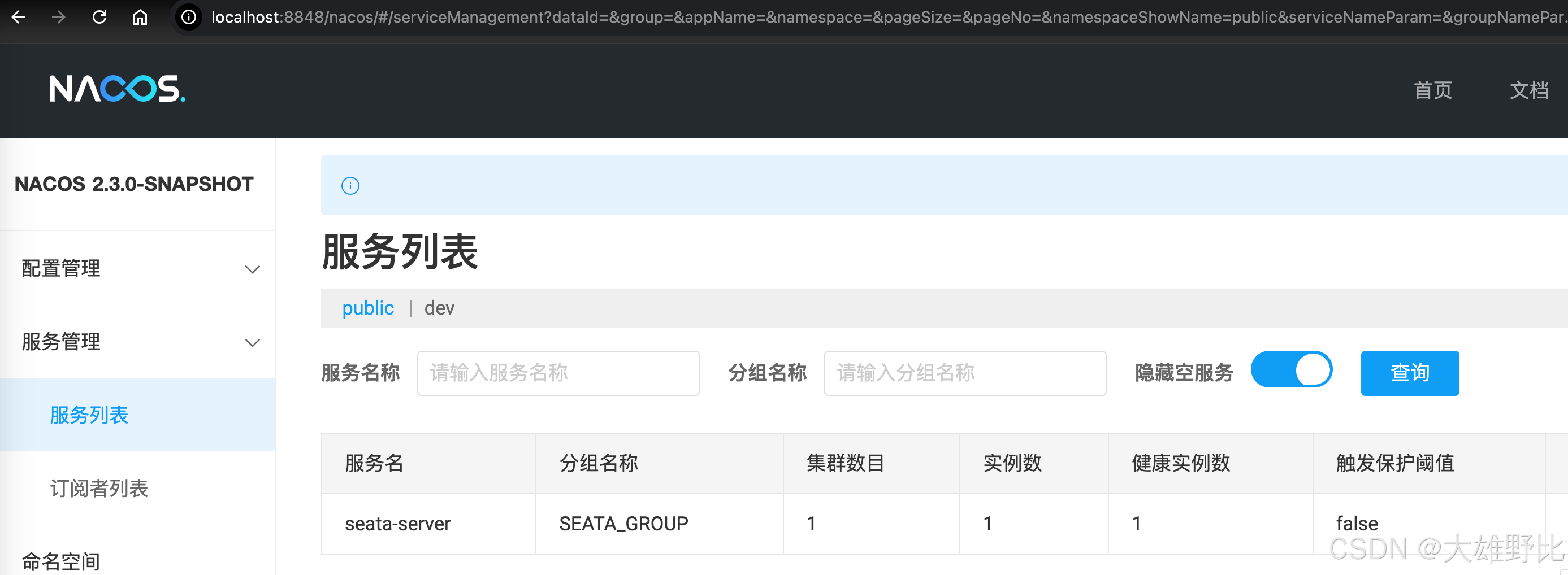Open the 文档 header link
The width and height of the screenshot is (1568, 575).
coord(1528,90)
